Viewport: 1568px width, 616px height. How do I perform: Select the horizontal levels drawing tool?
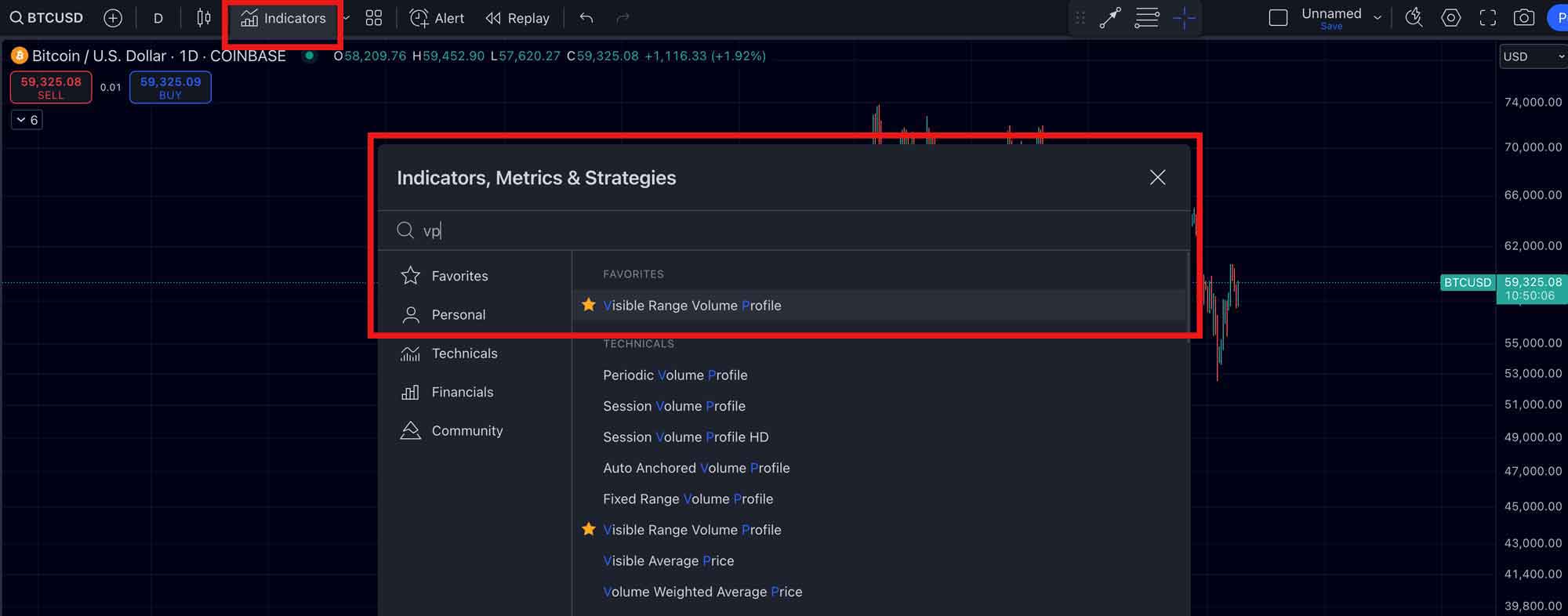[1147, 18]
